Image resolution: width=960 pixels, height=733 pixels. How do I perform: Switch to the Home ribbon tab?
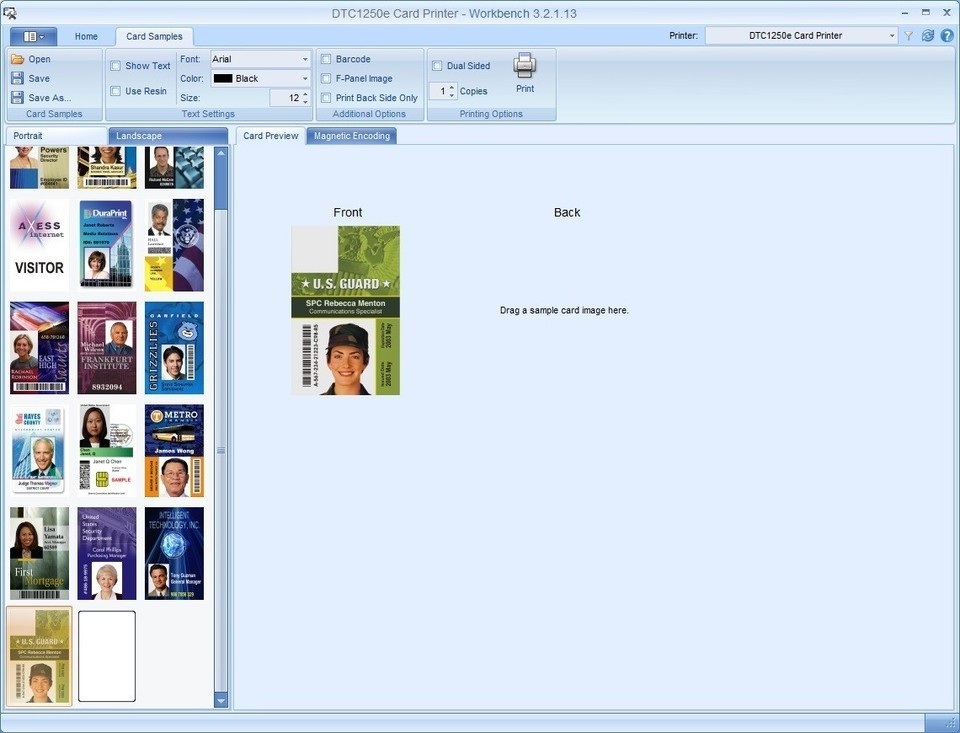86,36
